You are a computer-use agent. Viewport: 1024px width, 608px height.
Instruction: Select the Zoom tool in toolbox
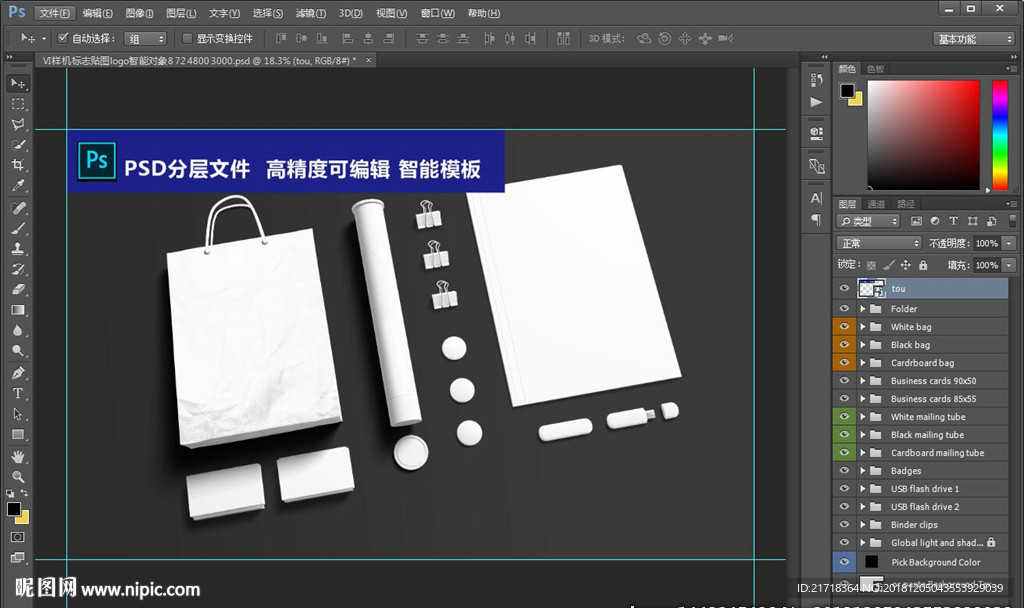tap(18, 476)
